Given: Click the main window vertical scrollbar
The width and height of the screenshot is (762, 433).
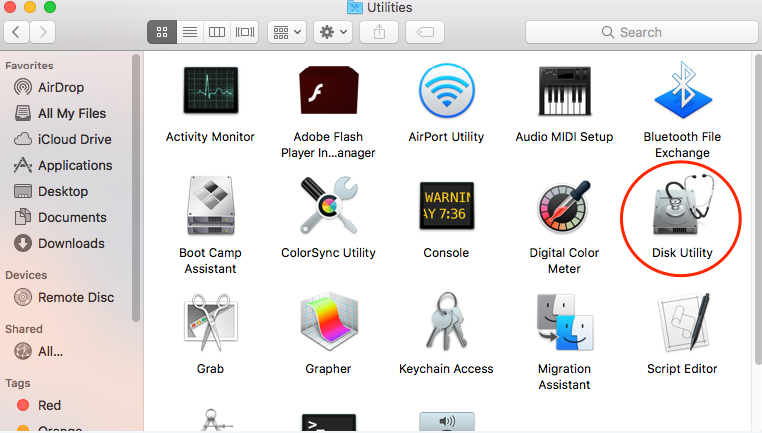Looking at the screenshot, I should [759, 208].
